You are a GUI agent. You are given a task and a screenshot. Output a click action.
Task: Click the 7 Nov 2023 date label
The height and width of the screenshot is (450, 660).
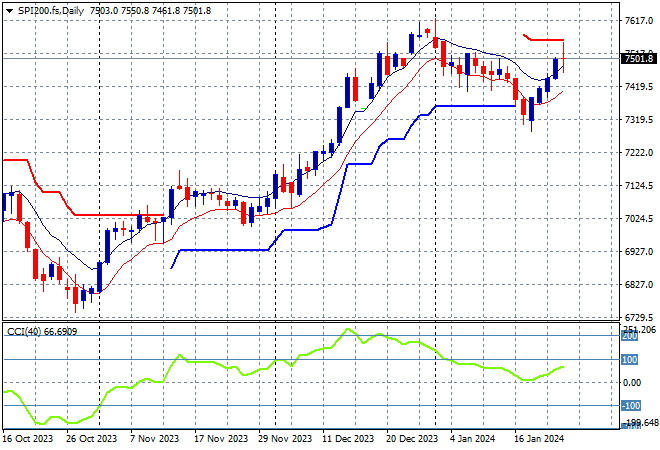coord(154,439)
